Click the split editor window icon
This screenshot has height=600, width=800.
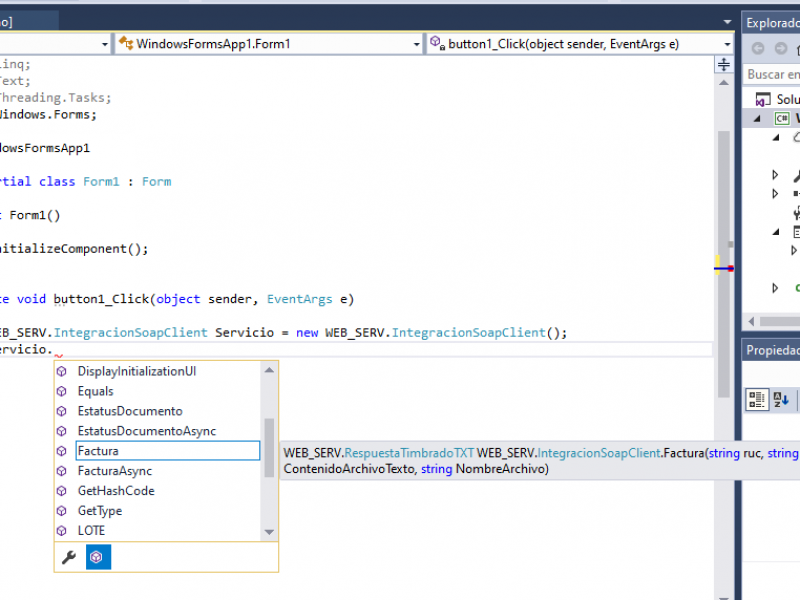point(724,65)
